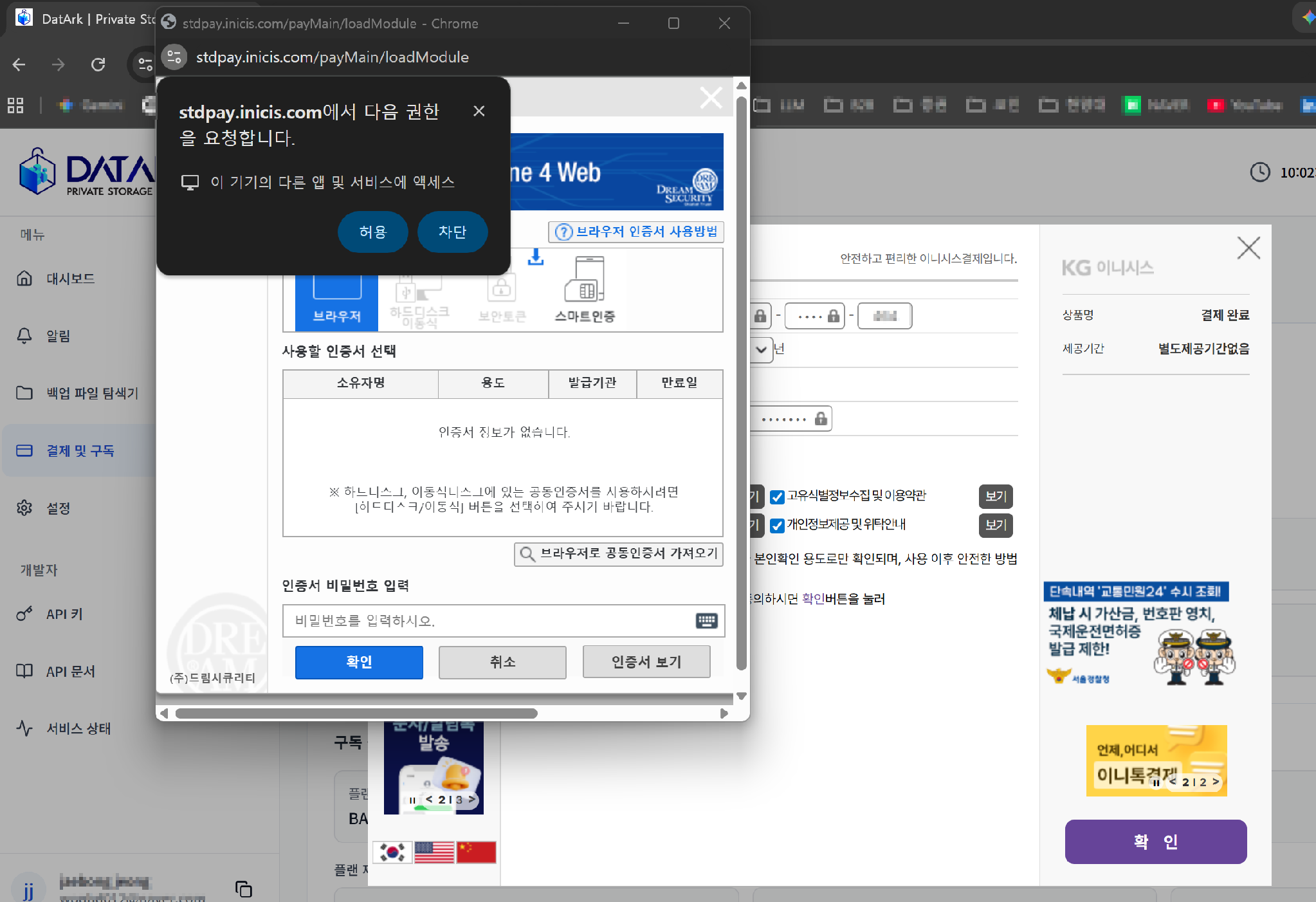Image resolution: width=1316 pixels, height=902 pixels.
Task: Click scroll-down arrow of popup vertical scrollbar
Action: (741, 696)
